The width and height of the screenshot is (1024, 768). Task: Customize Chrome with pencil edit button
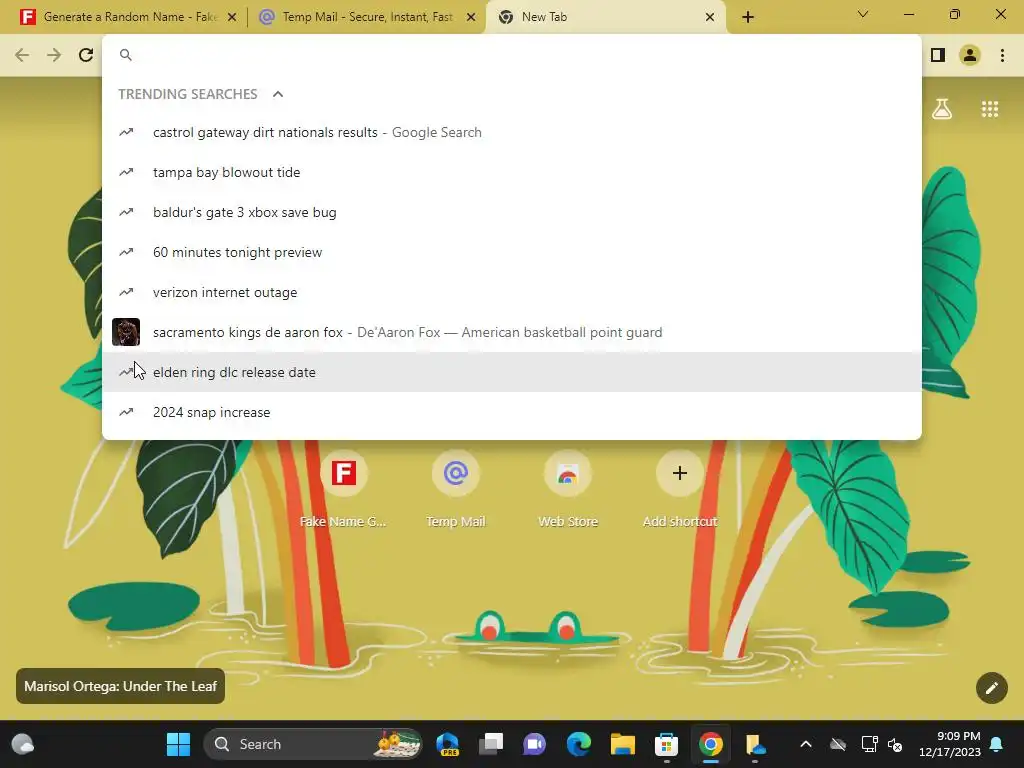pos(991,688)
